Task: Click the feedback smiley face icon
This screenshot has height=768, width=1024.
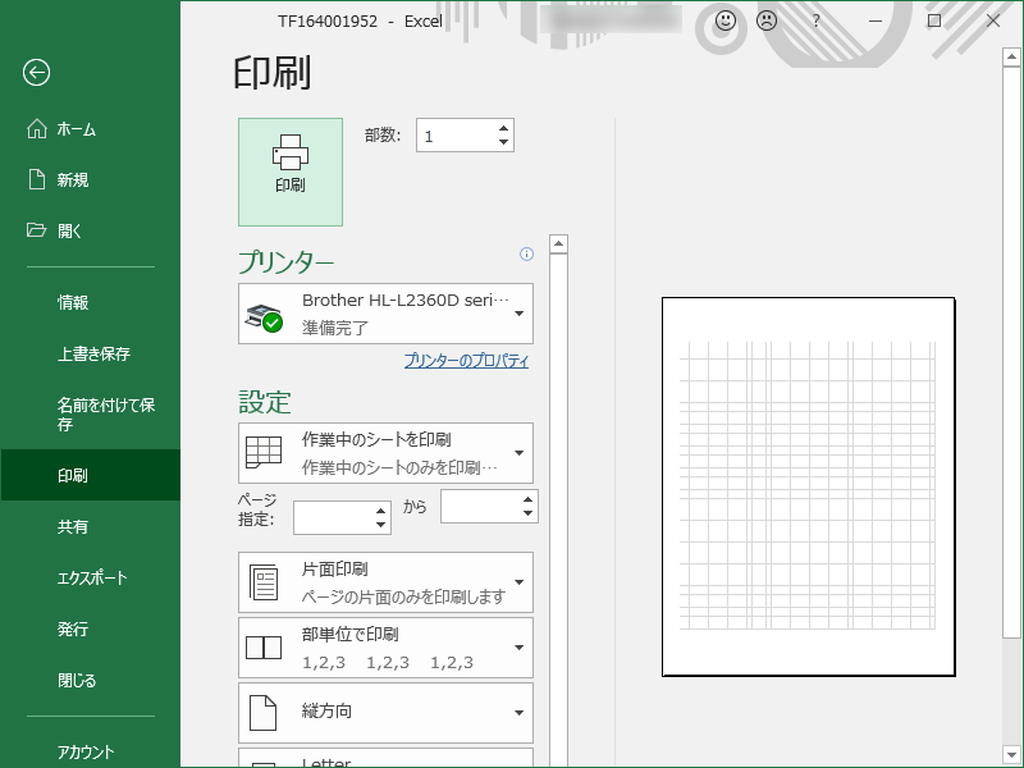Action: tap(725, 21)
